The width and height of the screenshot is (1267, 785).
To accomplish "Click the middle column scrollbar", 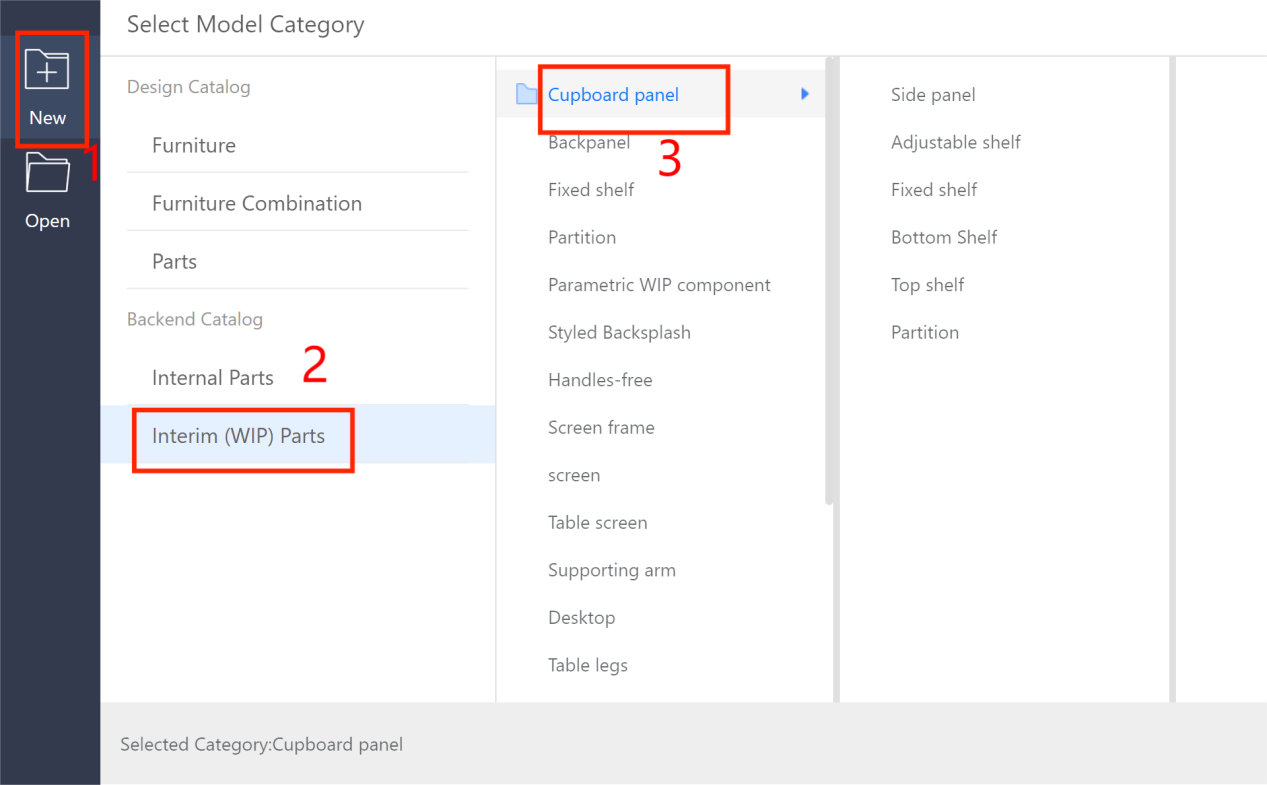I will pyautogui.click(x=830, y=280).
